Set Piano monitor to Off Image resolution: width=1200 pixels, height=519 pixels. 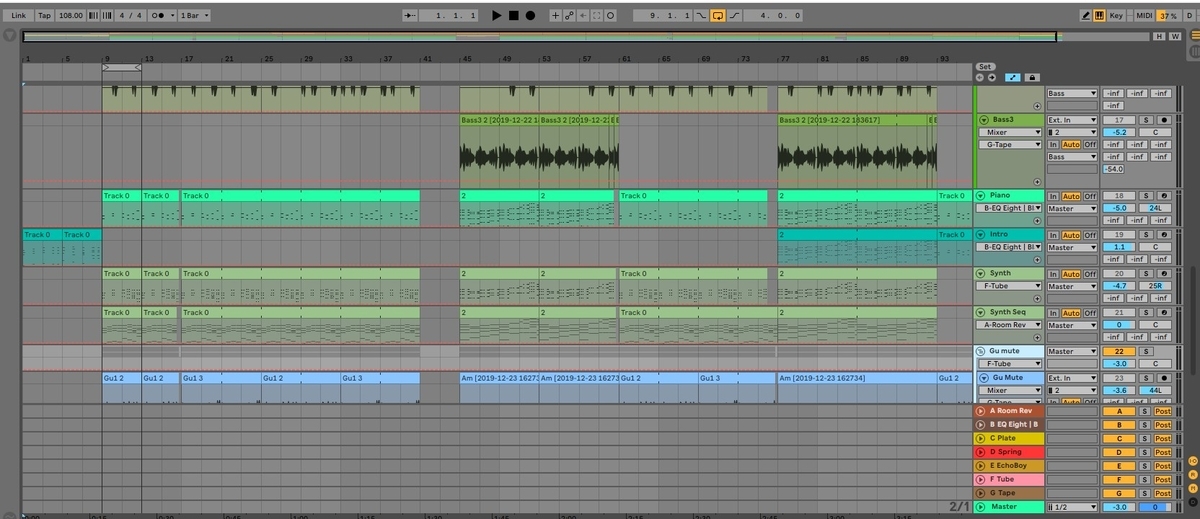[1091, 196]
